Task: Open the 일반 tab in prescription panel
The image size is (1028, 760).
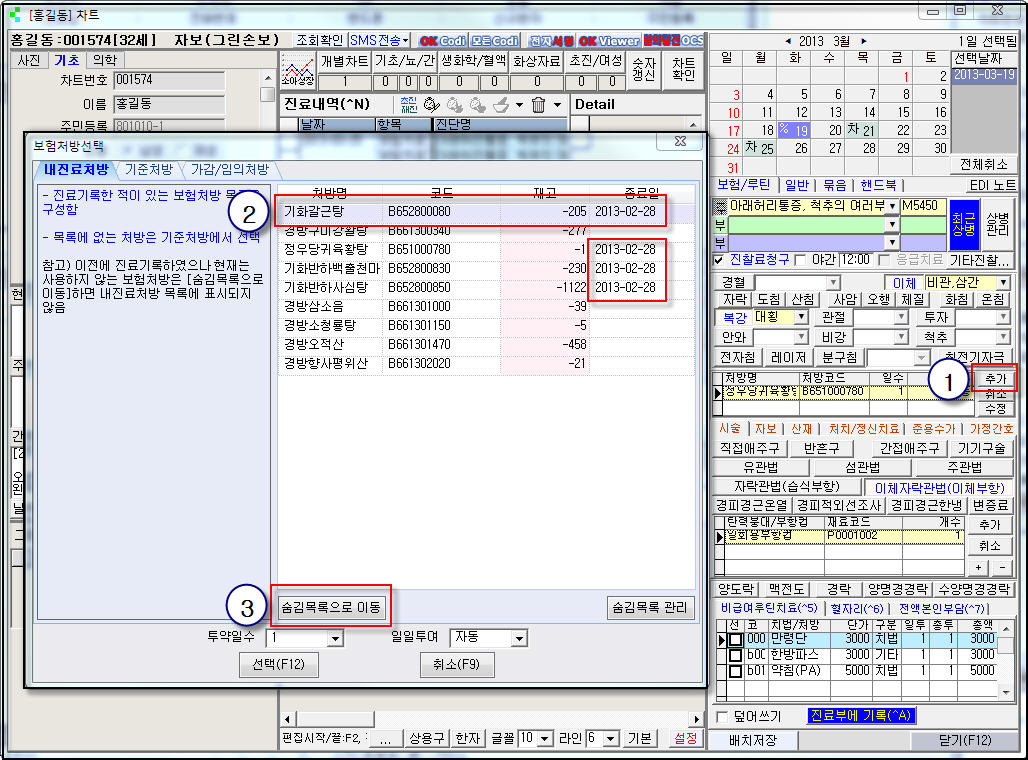Action: click(797, 186)
